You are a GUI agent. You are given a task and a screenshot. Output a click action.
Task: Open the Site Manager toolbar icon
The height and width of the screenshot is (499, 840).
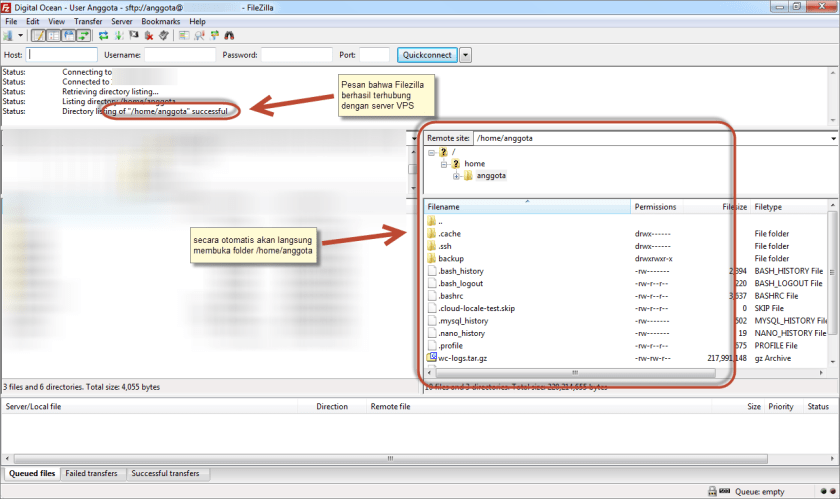(x=8, y=35)
